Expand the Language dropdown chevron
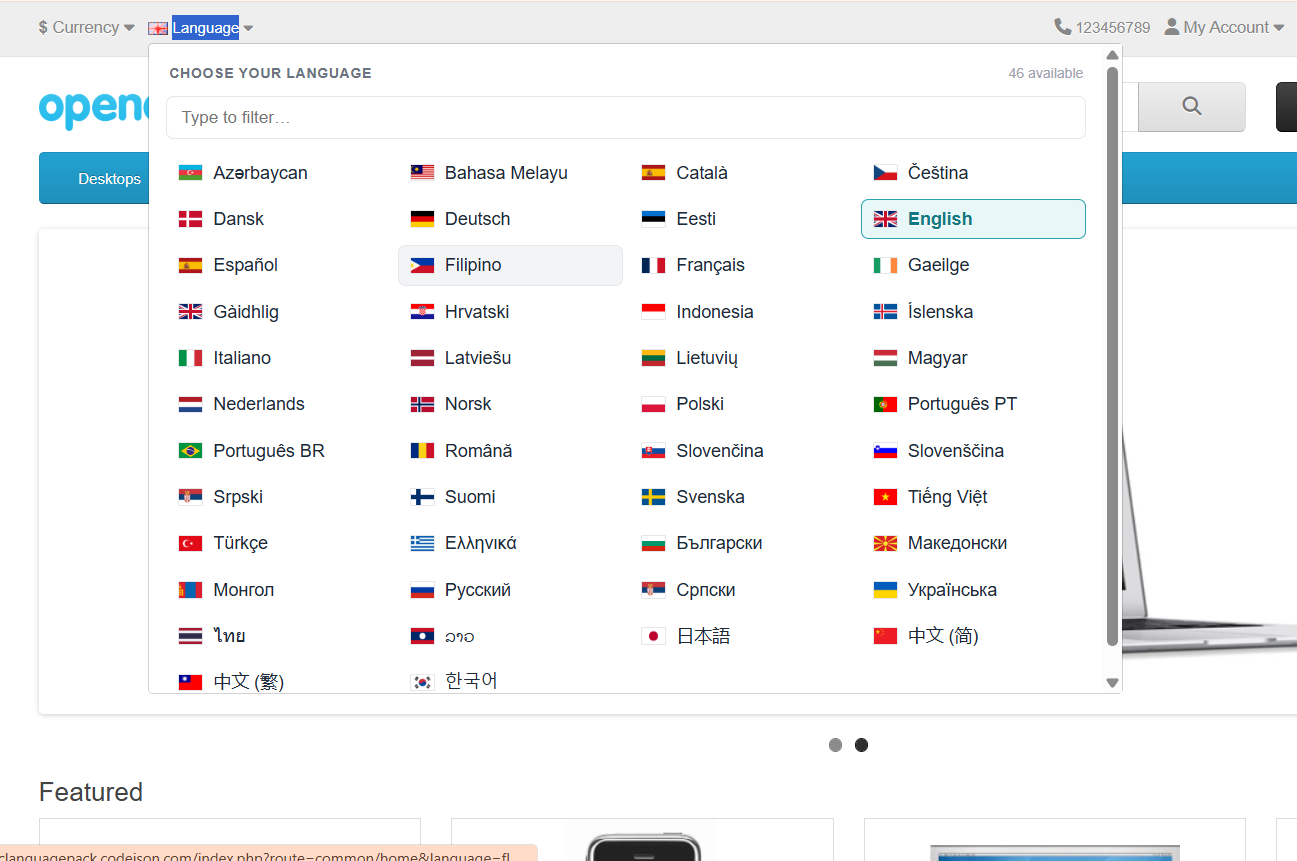 [247, 28]
